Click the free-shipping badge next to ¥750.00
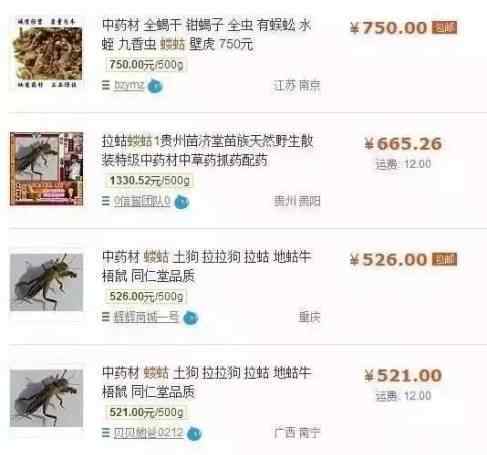The height and width of the screenshot is (455, 487). tap(444, 27)
